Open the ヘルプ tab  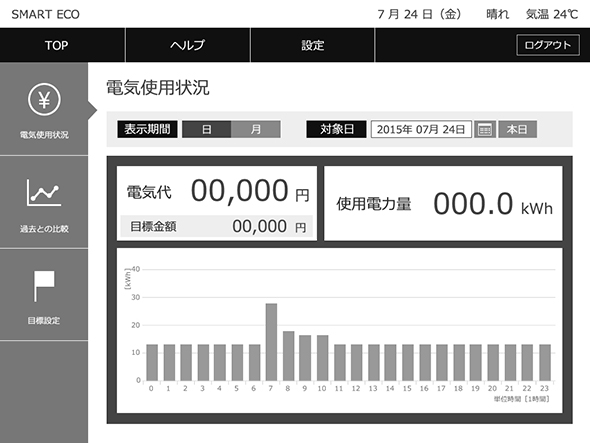187,45
